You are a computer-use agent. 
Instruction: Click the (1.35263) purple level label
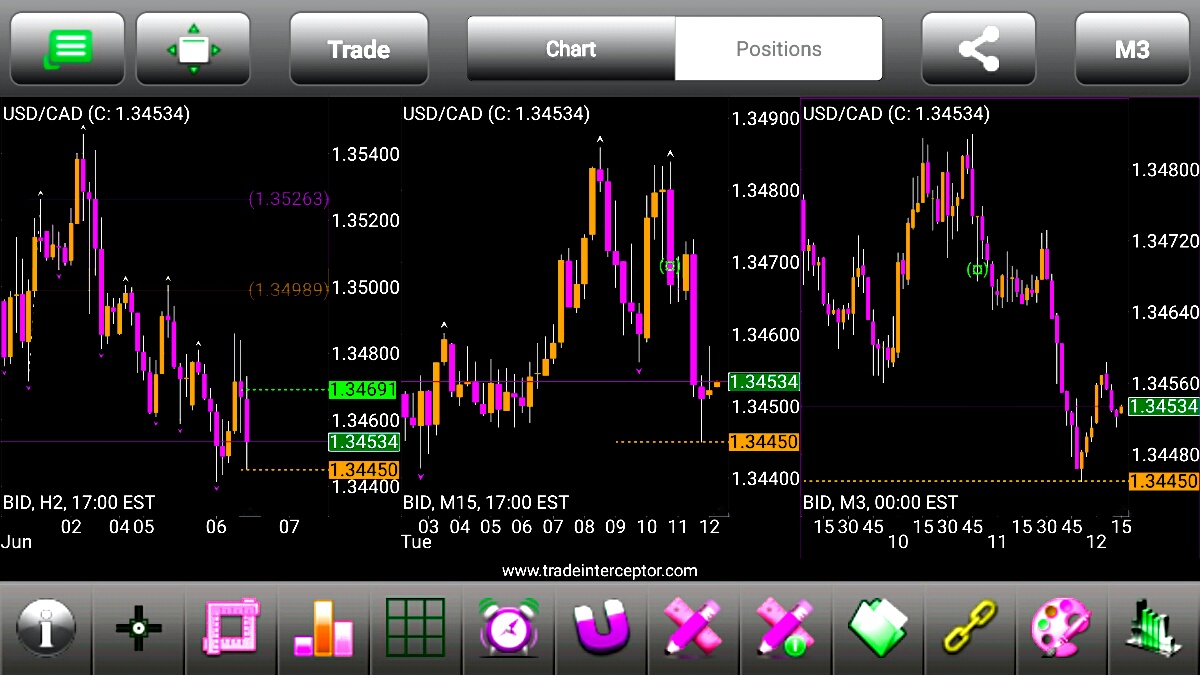(289, 199)
